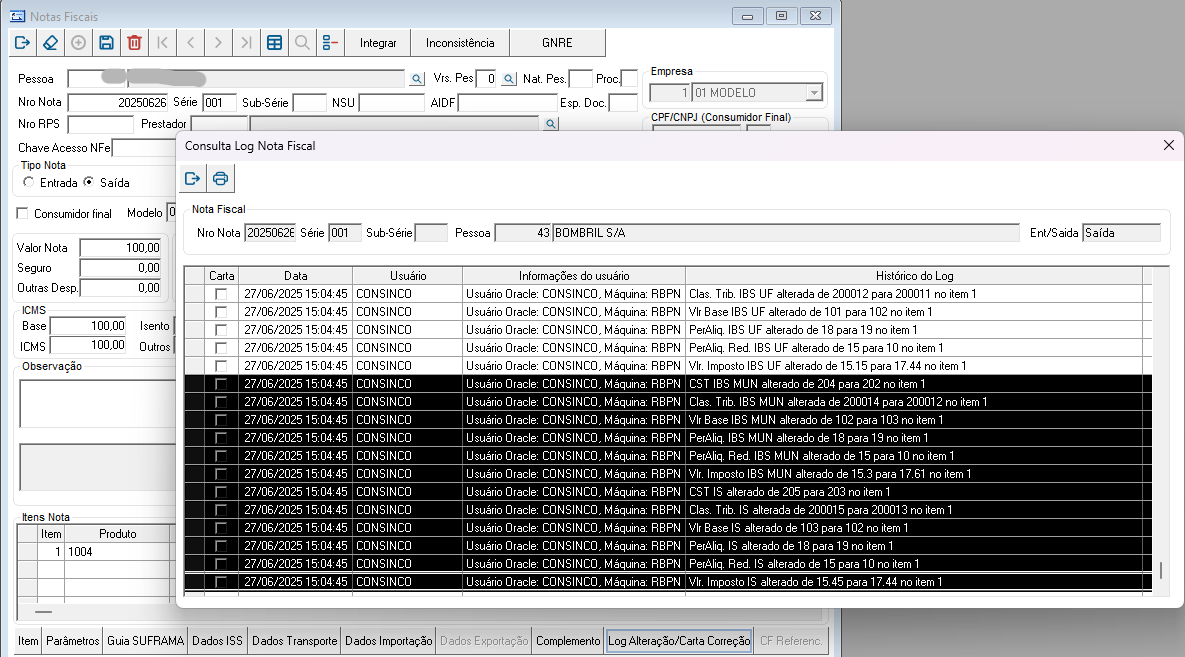
Task: Open Vrs. Pes lookup magnifier icon
Action: coord(509,79)
